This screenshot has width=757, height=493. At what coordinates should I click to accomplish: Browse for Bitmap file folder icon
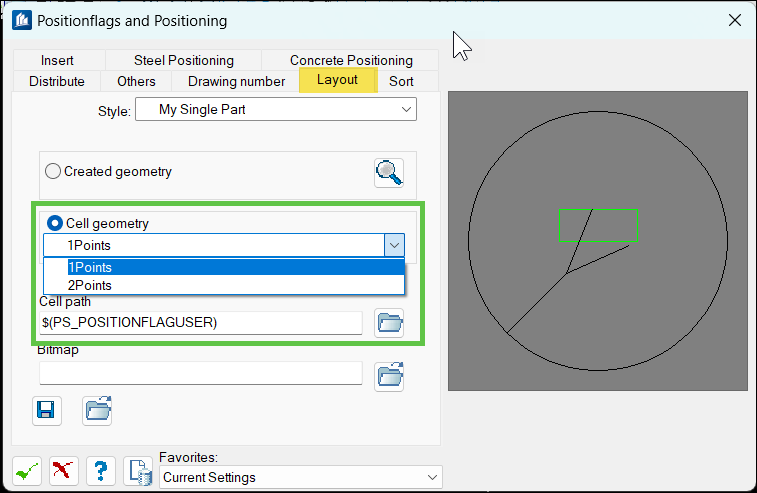[x=389, y=376]
